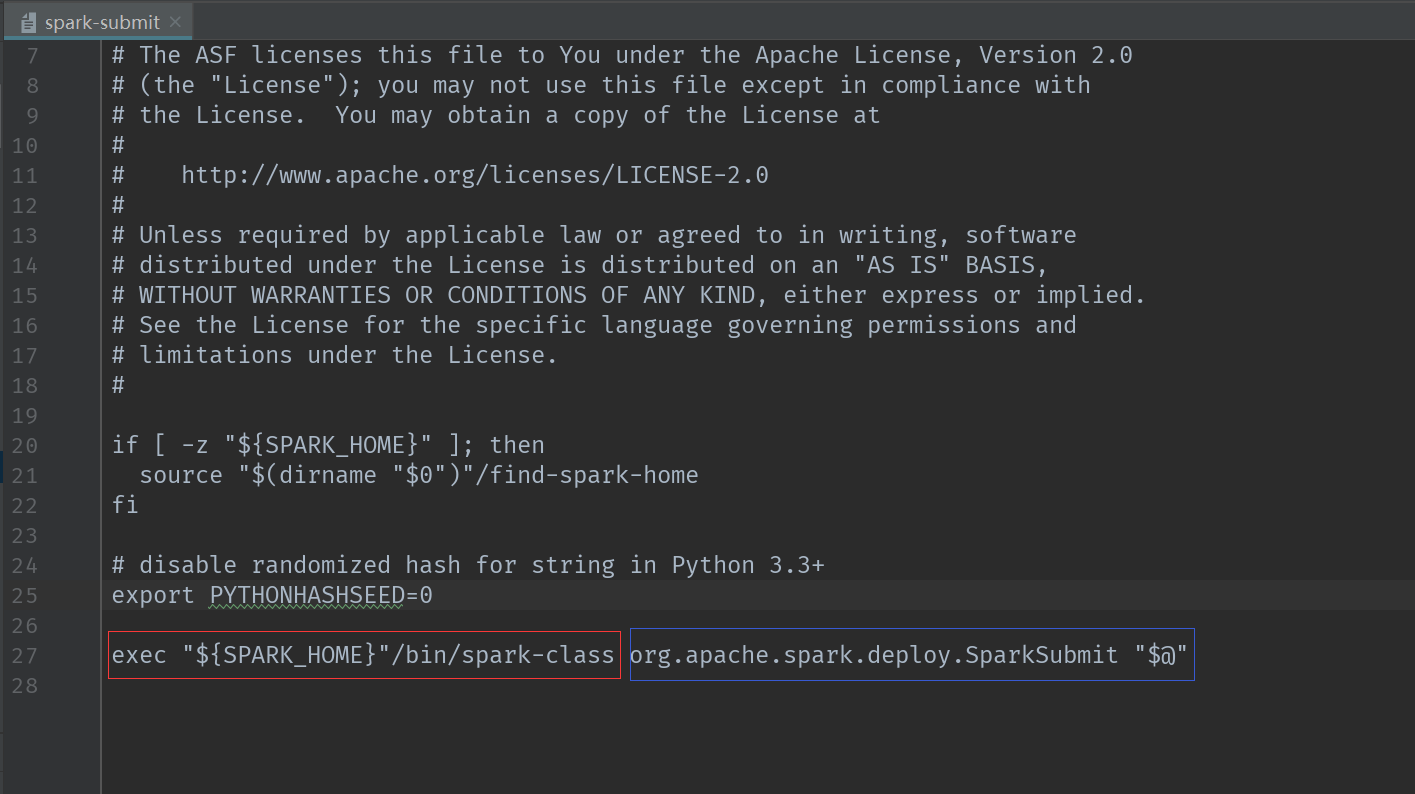The image size is (1415, 794).
Task: Close the spark-submit editor tab
Action: (x=176, y=22)
